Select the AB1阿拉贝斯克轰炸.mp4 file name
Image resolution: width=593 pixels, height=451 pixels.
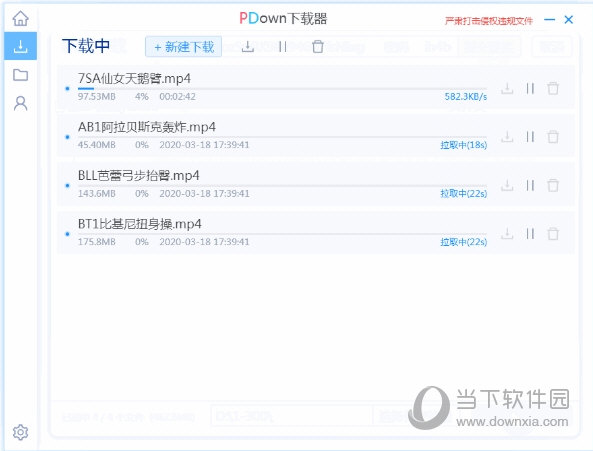coord(147,127)
